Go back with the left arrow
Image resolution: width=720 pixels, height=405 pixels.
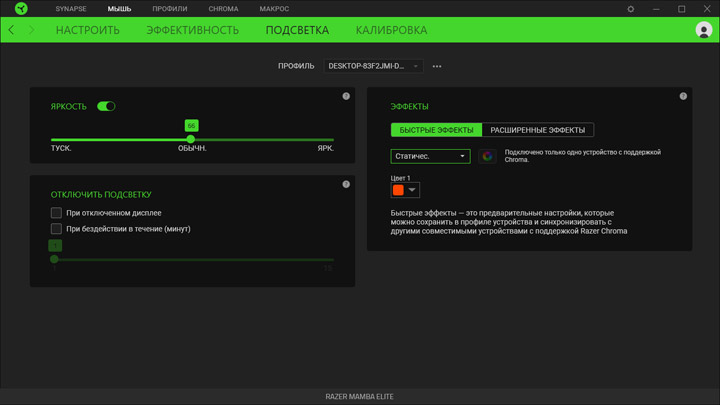click(11, 30)
